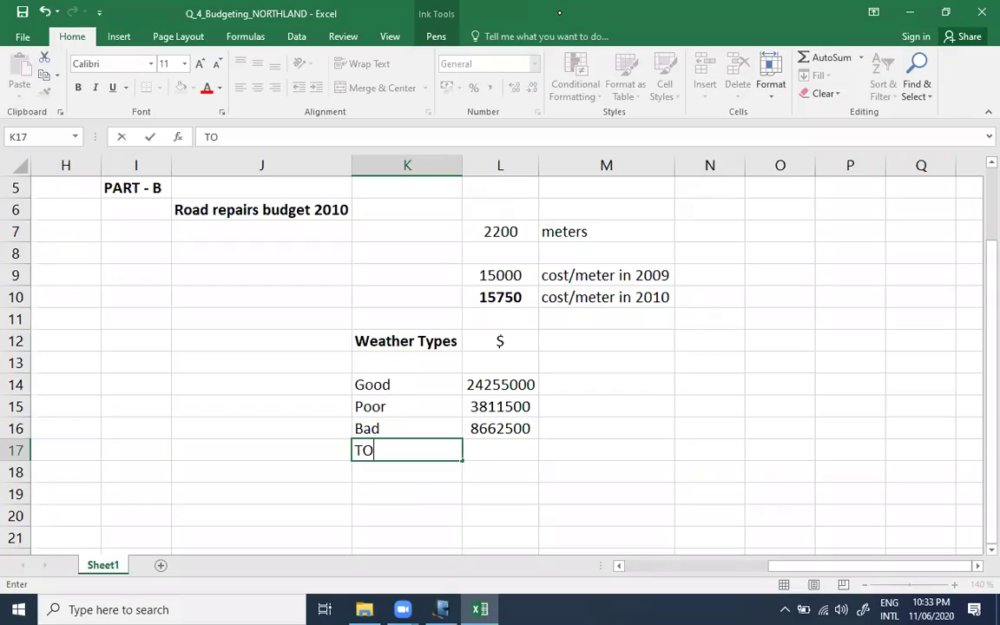Switch to Page Layout view
The height and width of the screenshot is (625, 1000).
(x=814, y=584)
